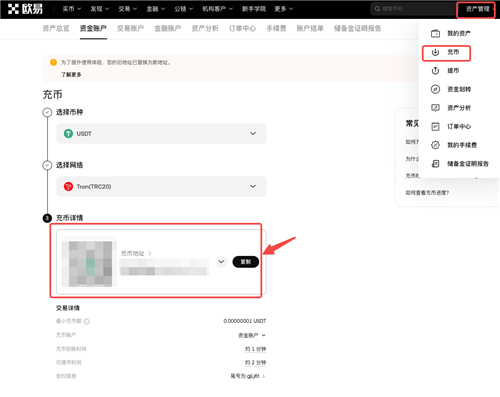Click 订单中心 clipboard icon in dropdown menu
Image resolution: width=500 pixels, height=397 pixels.
coord(435,126)
